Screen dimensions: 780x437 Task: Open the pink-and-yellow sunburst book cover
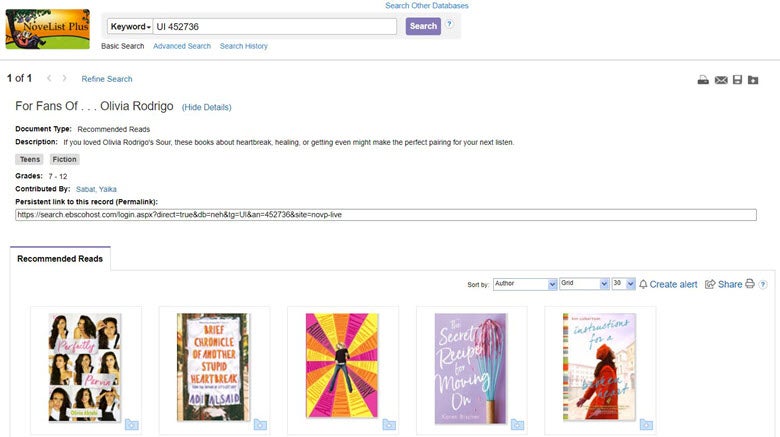[342, 365]
